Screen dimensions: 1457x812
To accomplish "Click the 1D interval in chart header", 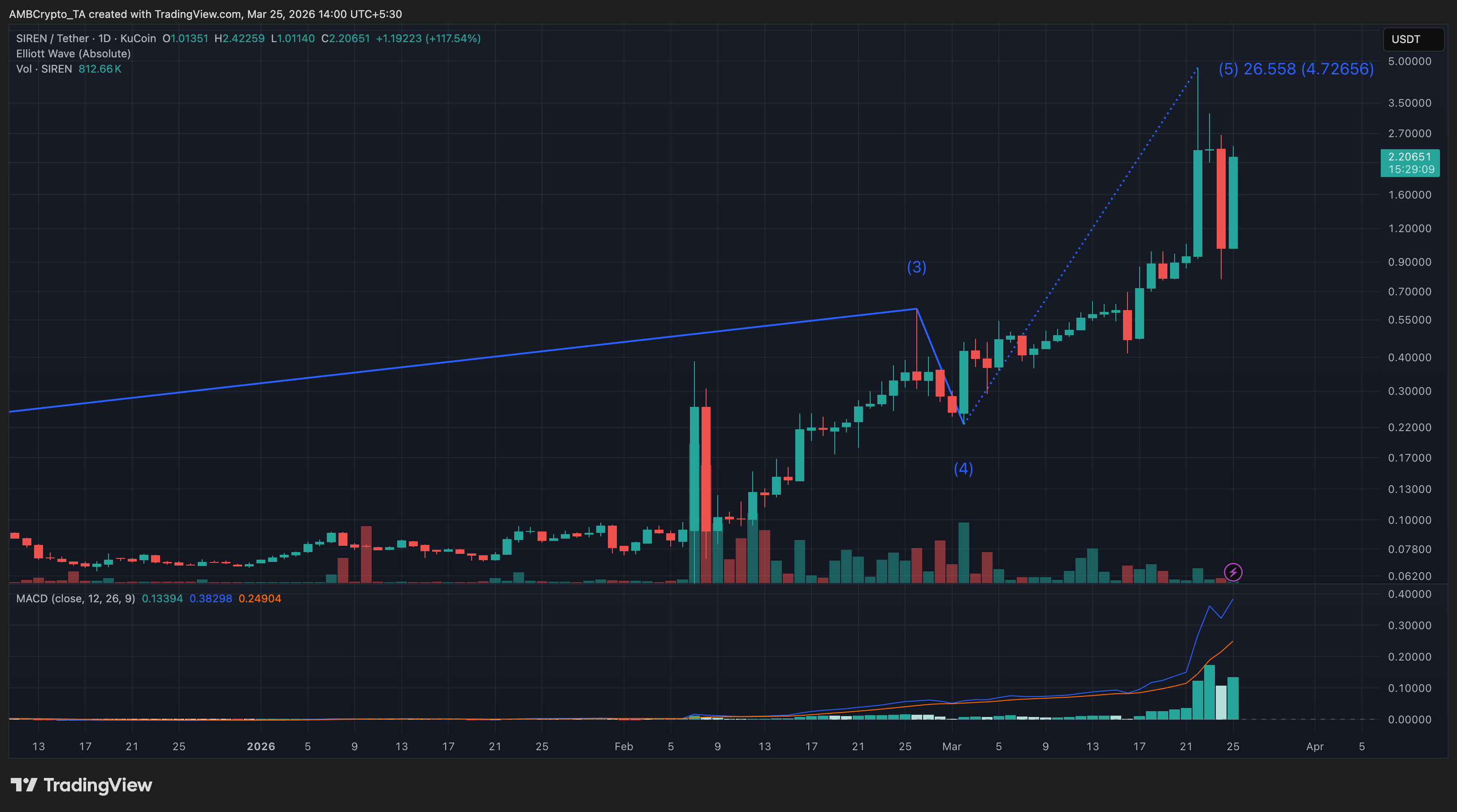I will click(x=104, y=39).
